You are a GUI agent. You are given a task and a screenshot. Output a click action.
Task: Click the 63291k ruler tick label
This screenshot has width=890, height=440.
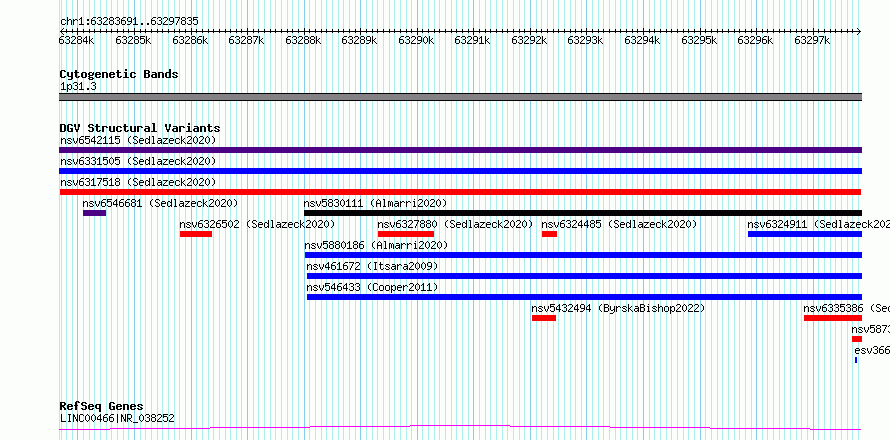(473, 40)
